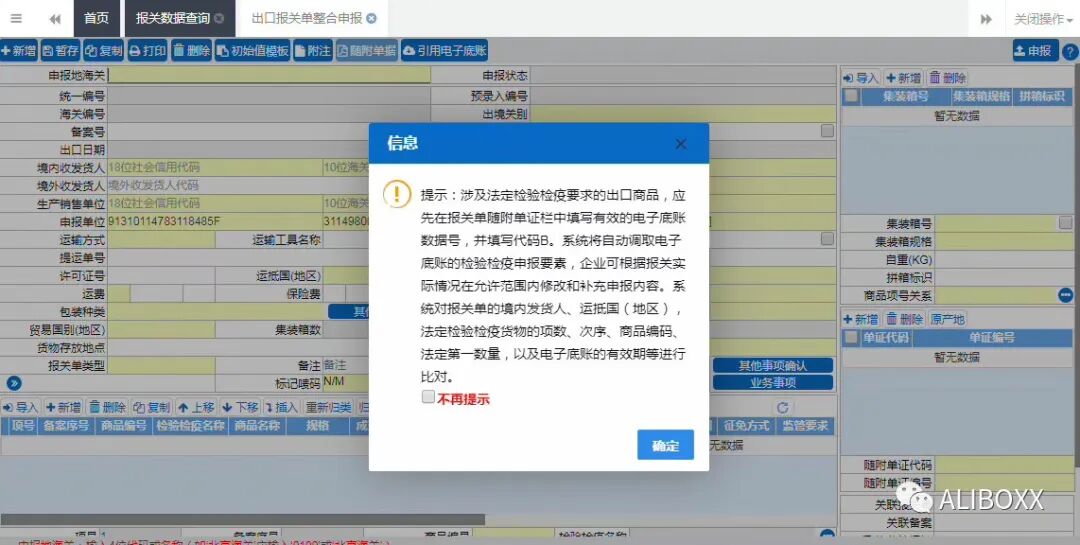Close the 信息 dialog with the X

[681, 143]
